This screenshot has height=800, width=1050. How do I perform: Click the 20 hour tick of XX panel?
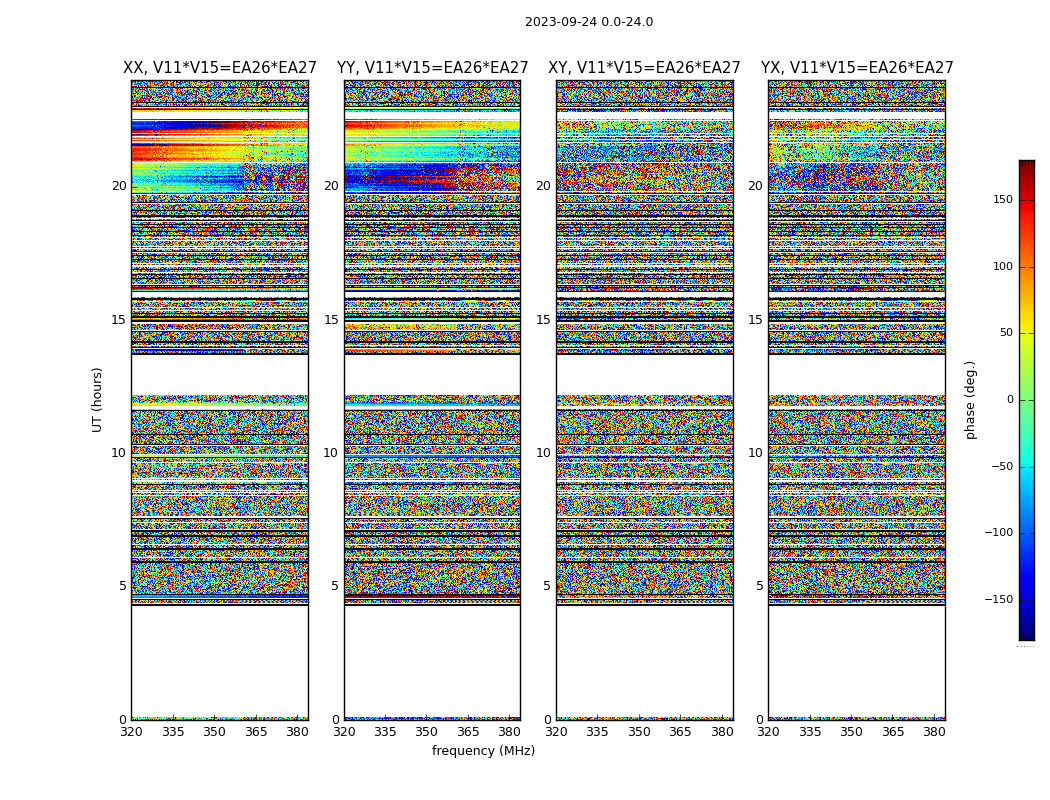pos(119,186)
